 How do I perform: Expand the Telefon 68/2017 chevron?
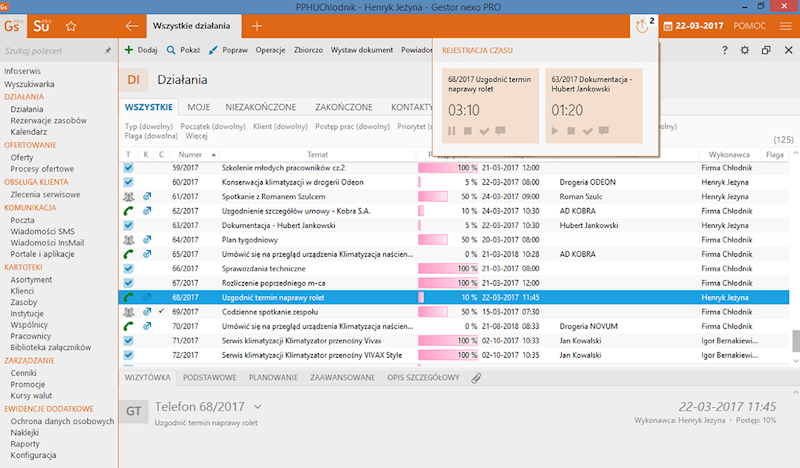tap(258, 407)
